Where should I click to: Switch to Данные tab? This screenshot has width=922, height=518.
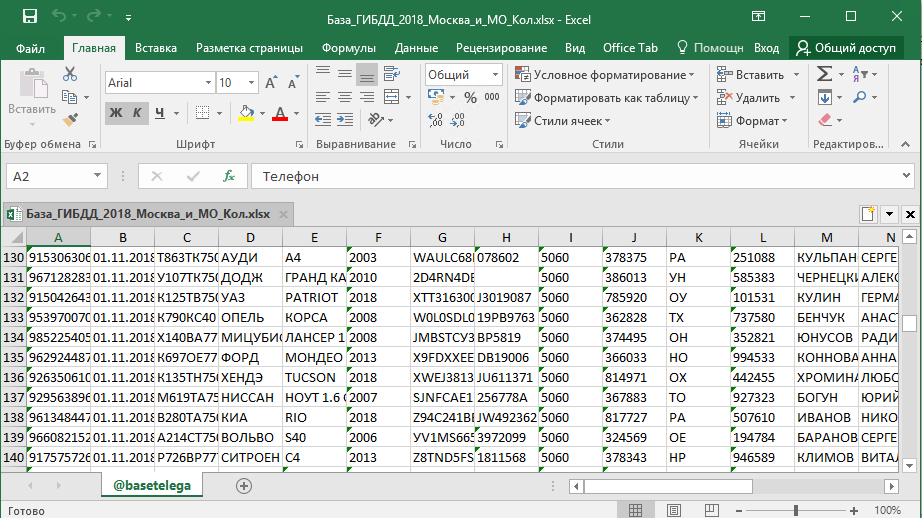pyautogui.click(x=416, y=48)
